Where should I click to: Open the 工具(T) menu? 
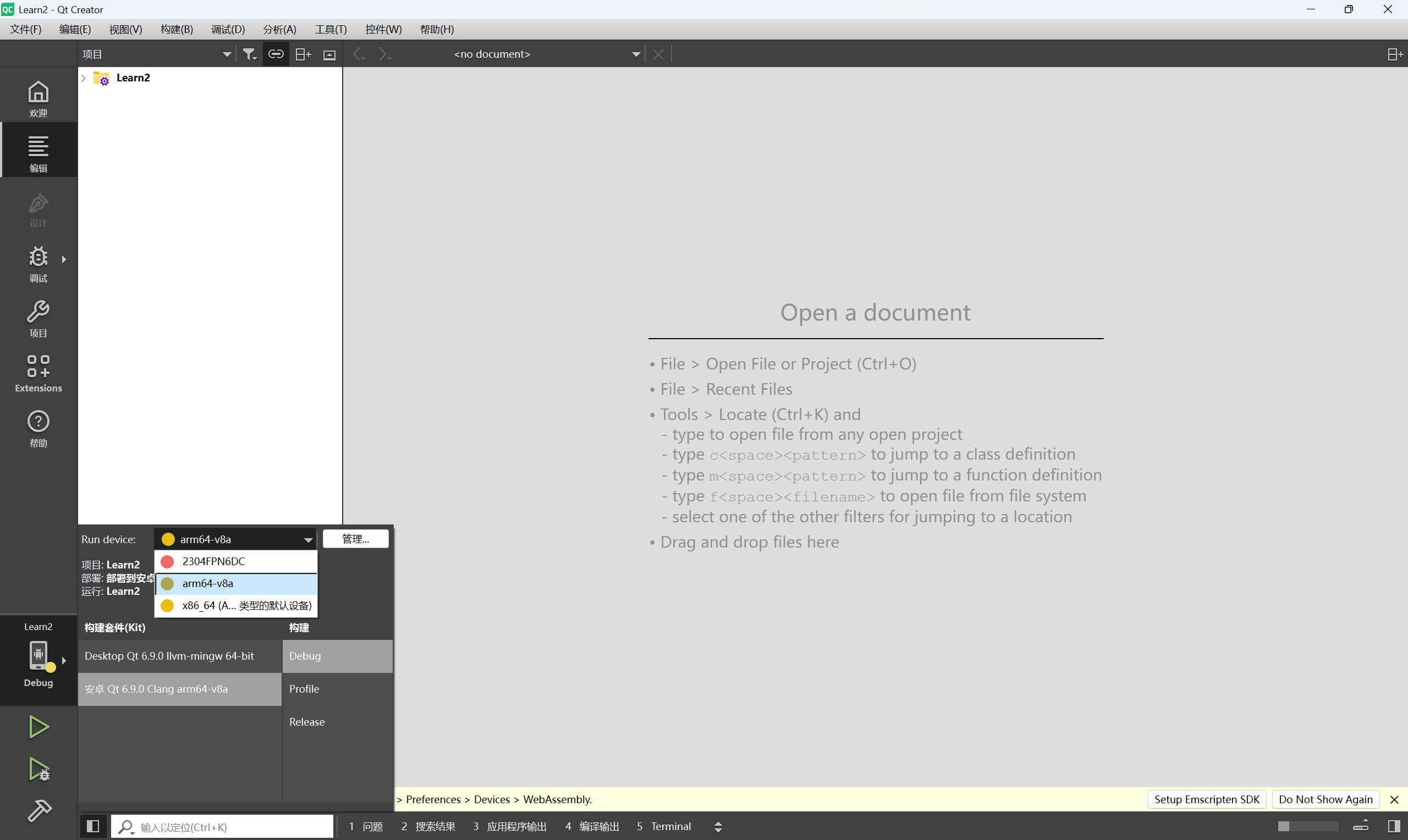(331, 30)
